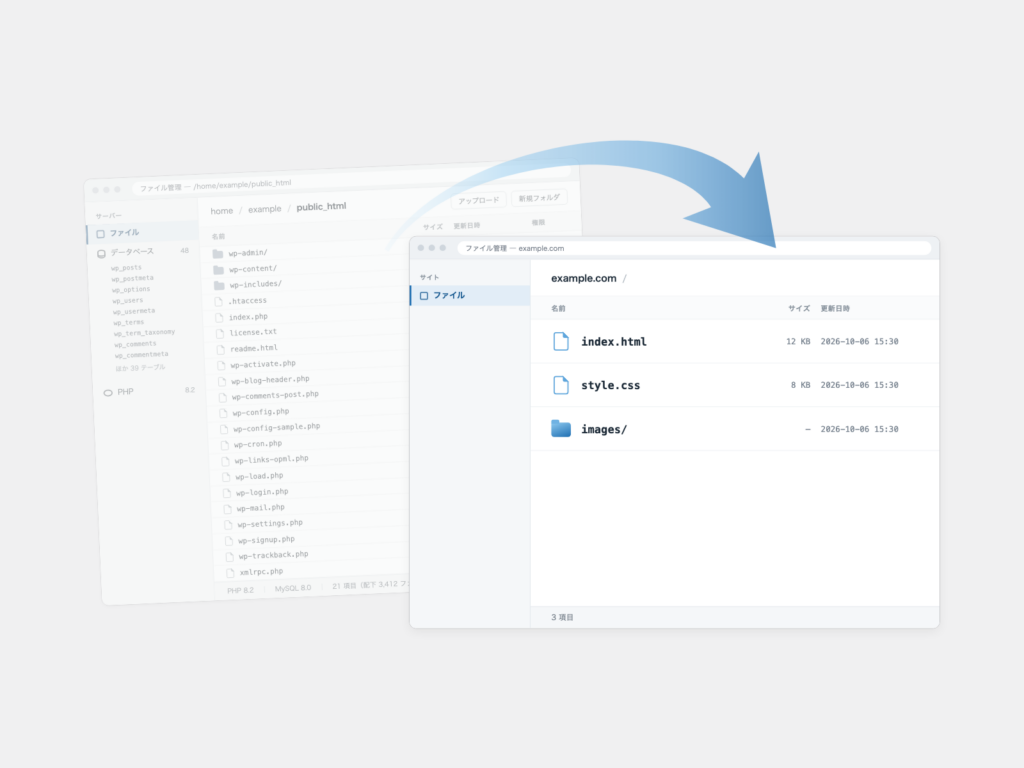Click the wp-content/ folder icon in back window
This screenshot has width=1024, height=768.
219,269
